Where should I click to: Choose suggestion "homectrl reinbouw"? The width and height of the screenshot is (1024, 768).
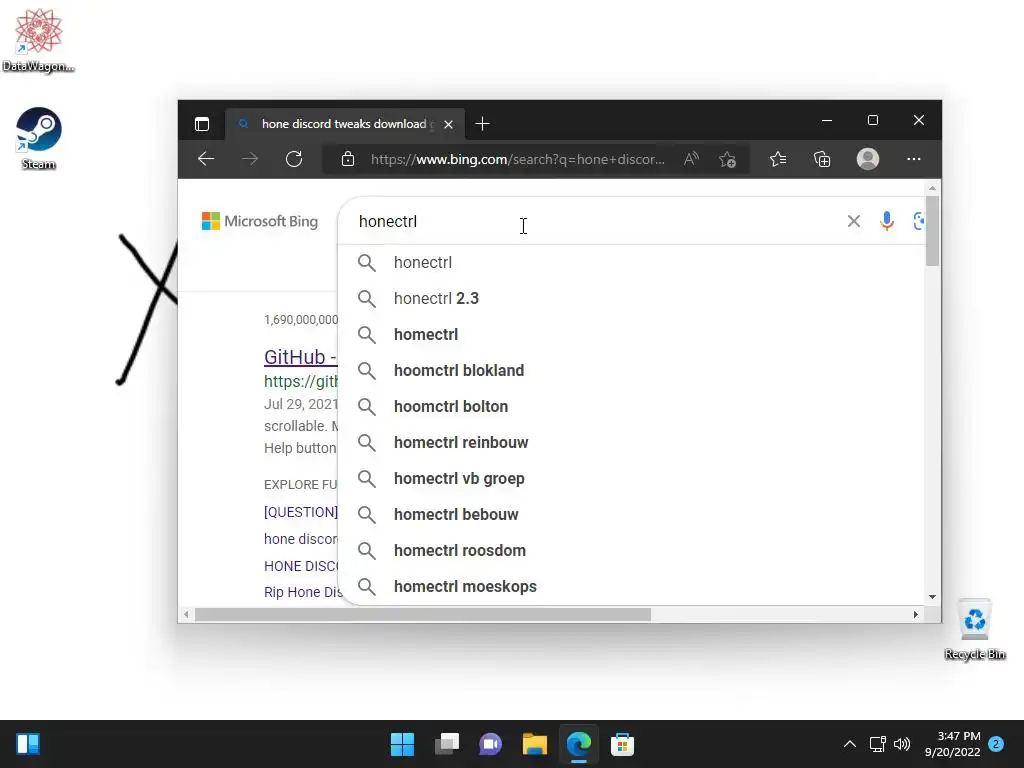[631, 442]
